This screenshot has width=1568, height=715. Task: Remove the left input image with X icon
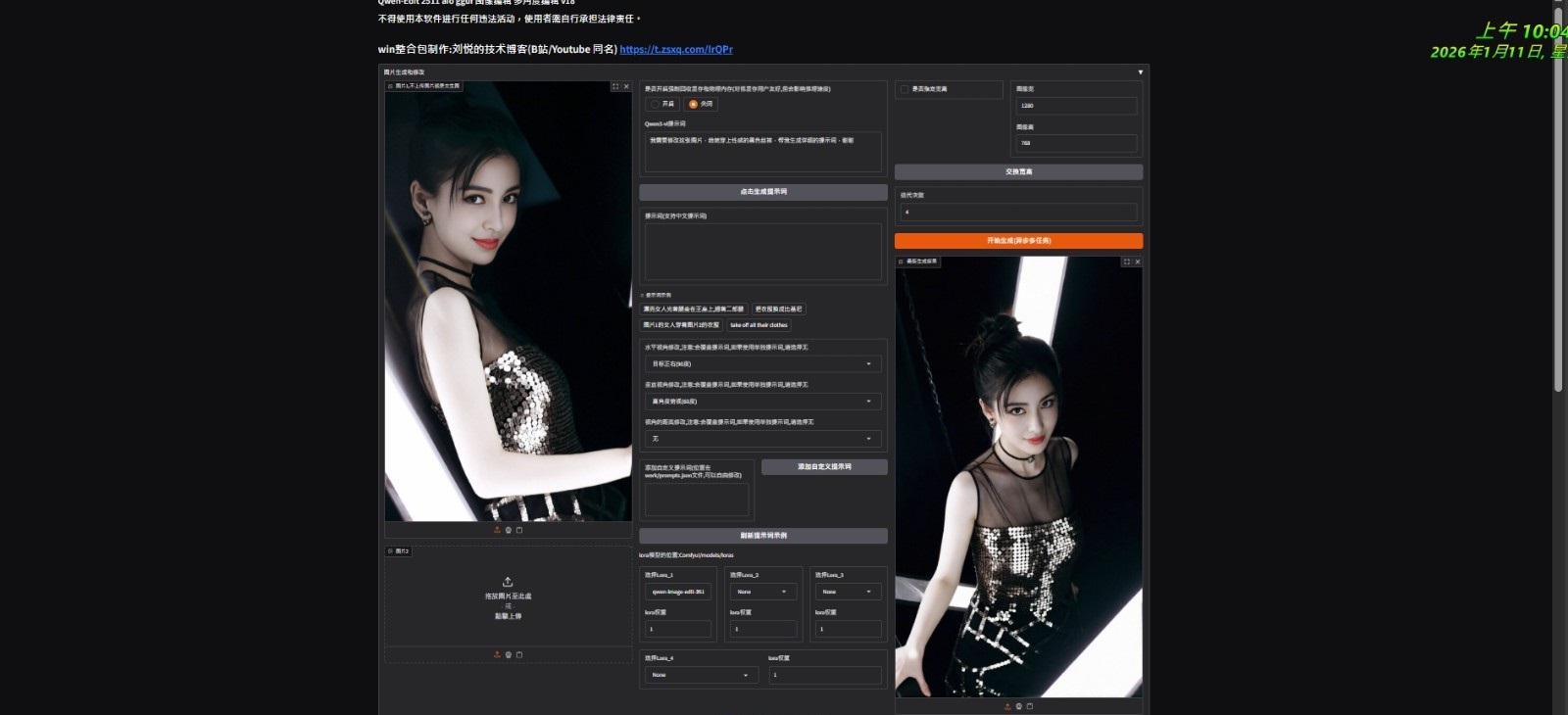[x=627, y=86]
